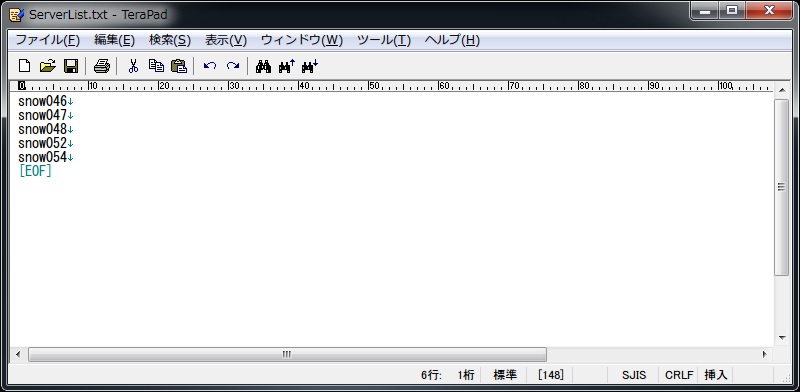Screen dimensions: 800x392
Task: Open the ファイル(F) menu
Action: point(47,40)
